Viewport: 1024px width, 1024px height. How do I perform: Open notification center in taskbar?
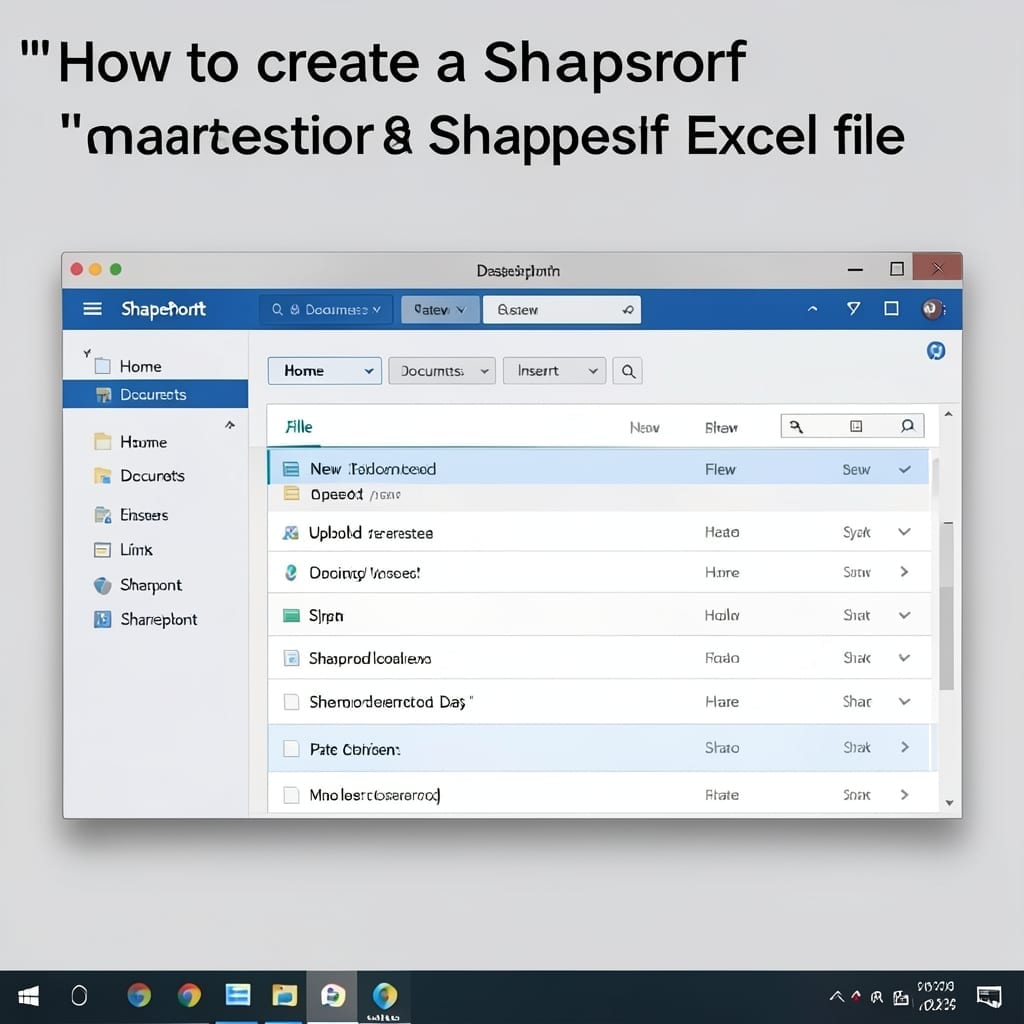click(x=989, y=997)
